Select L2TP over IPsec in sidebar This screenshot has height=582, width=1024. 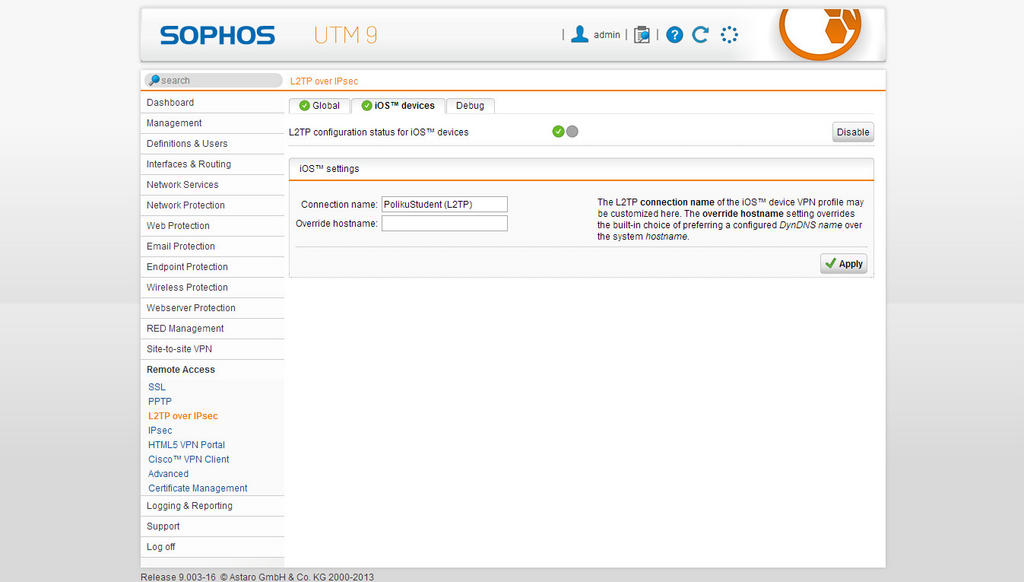pos(183,416)
